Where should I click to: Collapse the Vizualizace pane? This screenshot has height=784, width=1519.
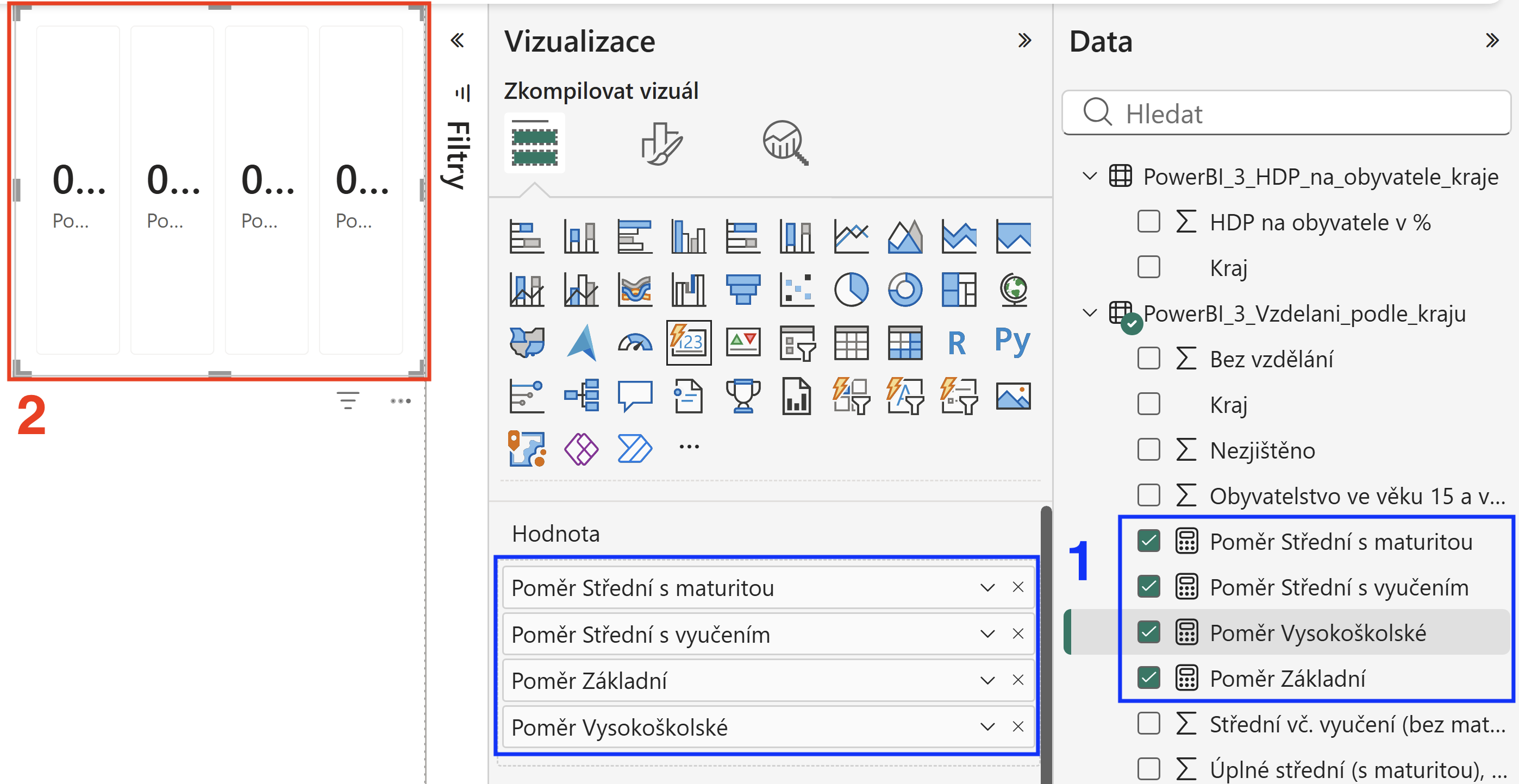click(1024, 41)
